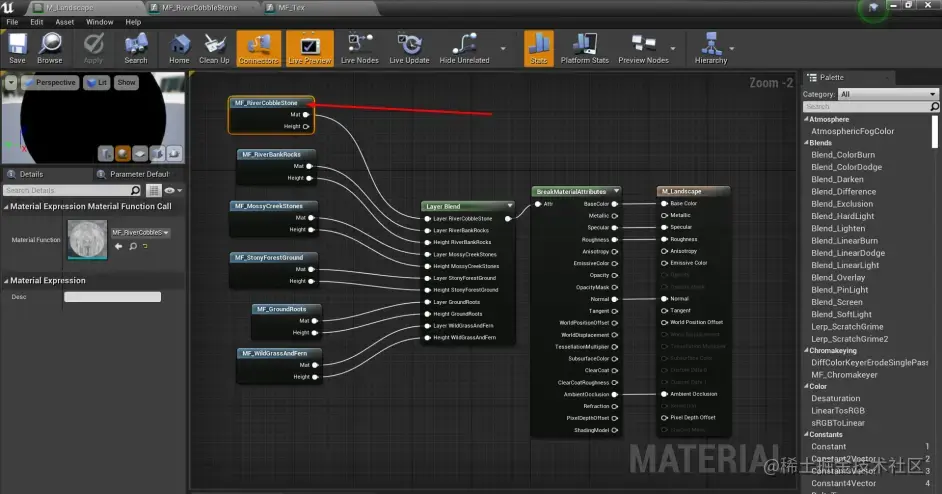This screenshot has height=494, width=942.
Task: Click the Preview Nodes toolbar icon
Action: (x=643, y=48)
